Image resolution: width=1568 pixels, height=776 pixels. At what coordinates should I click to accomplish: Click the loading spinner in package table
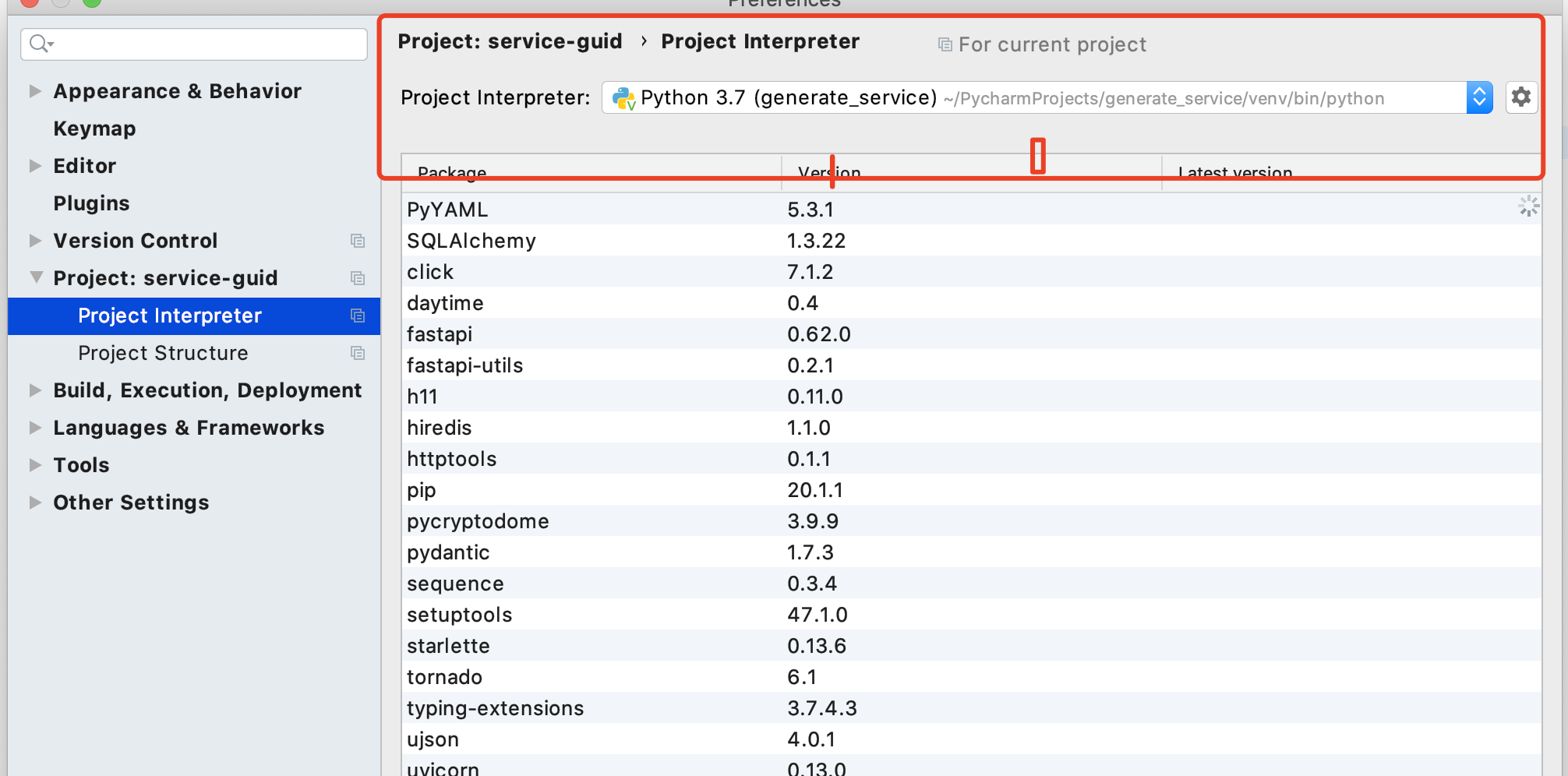1528,206
